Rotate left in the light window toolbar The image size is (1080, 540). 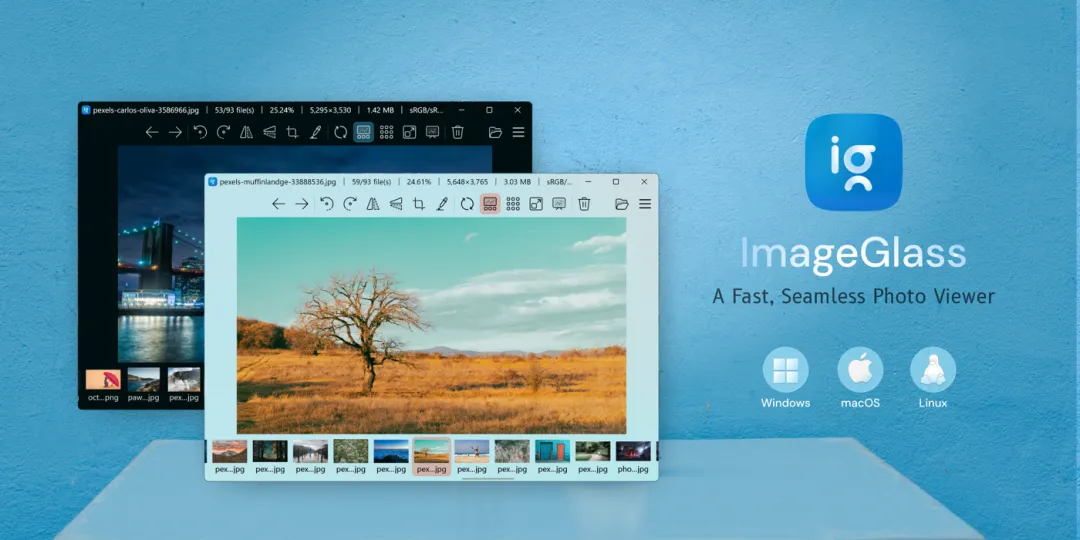click(326, 204)
